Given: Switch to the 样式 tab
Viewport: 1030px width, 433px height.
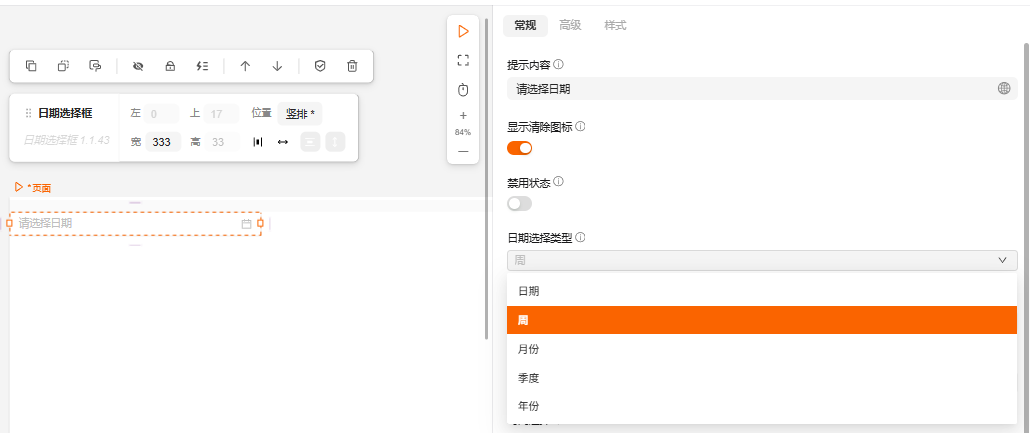Looking at the screenshot, I should point(616,26).
